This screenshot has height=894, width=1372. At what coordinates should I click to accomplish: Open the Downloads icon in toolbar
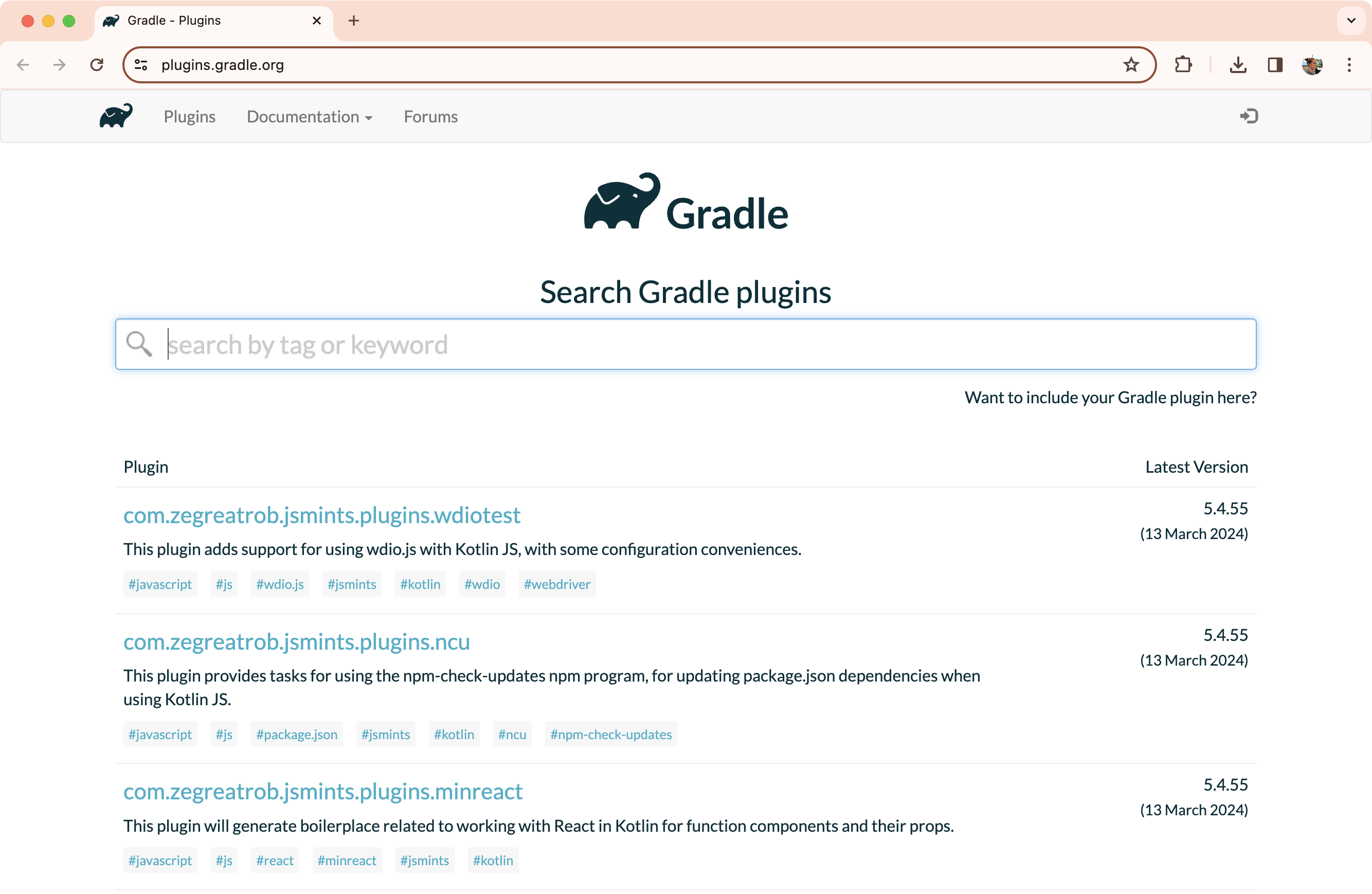[x=1238, y=65]
